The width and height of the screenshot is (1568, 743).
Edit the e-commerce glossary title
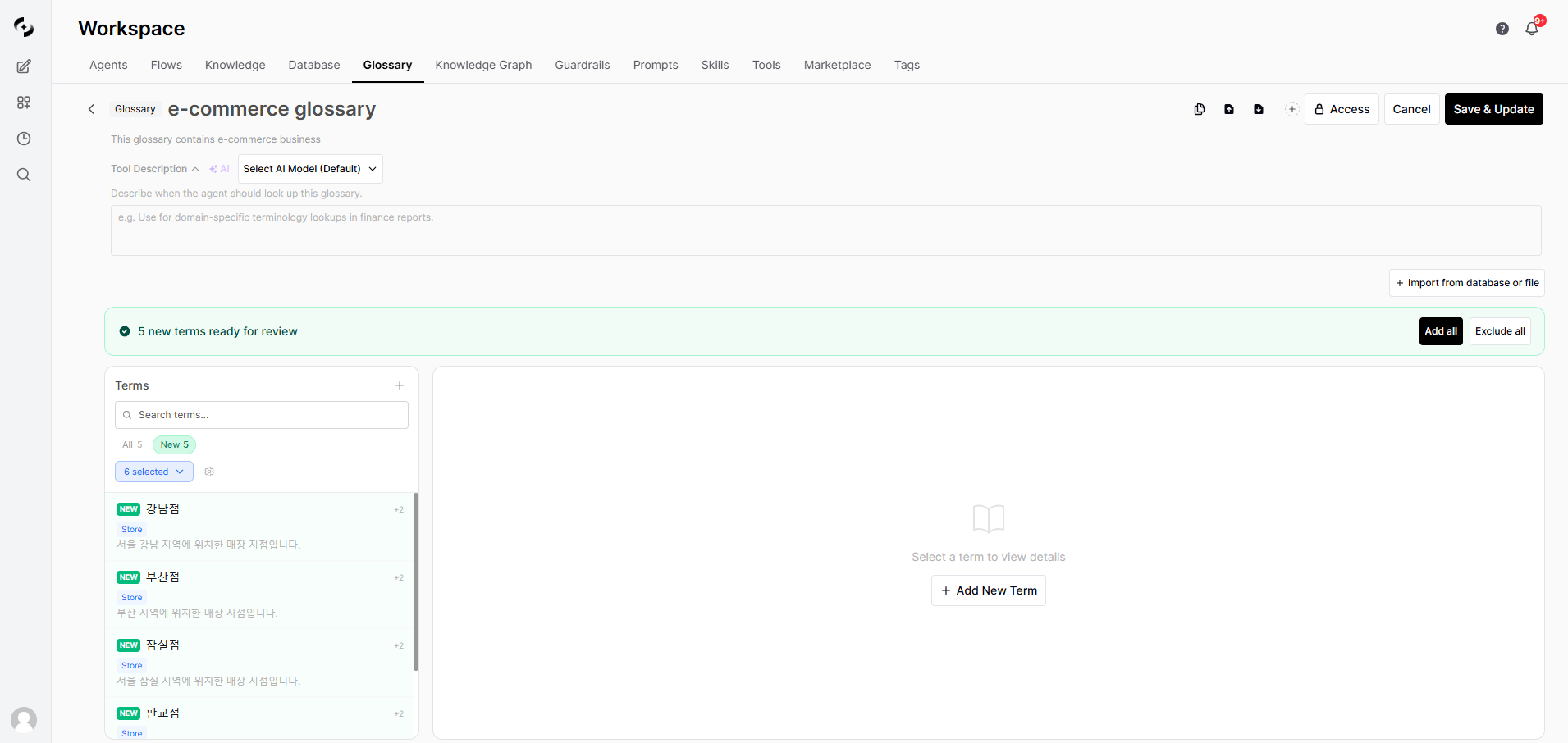tap(272, 109)
